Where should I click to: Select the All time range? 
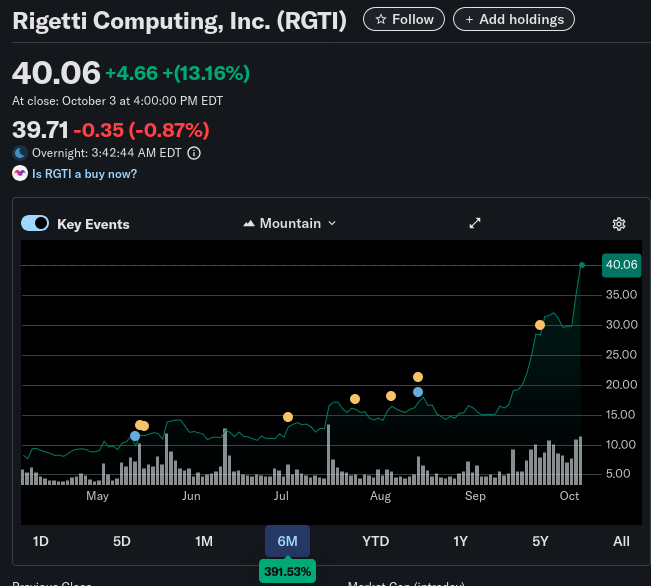pos(621,541)
